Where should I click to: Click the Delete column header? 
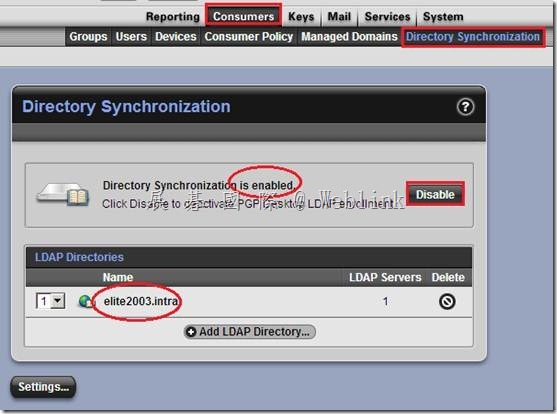(448, 277)
